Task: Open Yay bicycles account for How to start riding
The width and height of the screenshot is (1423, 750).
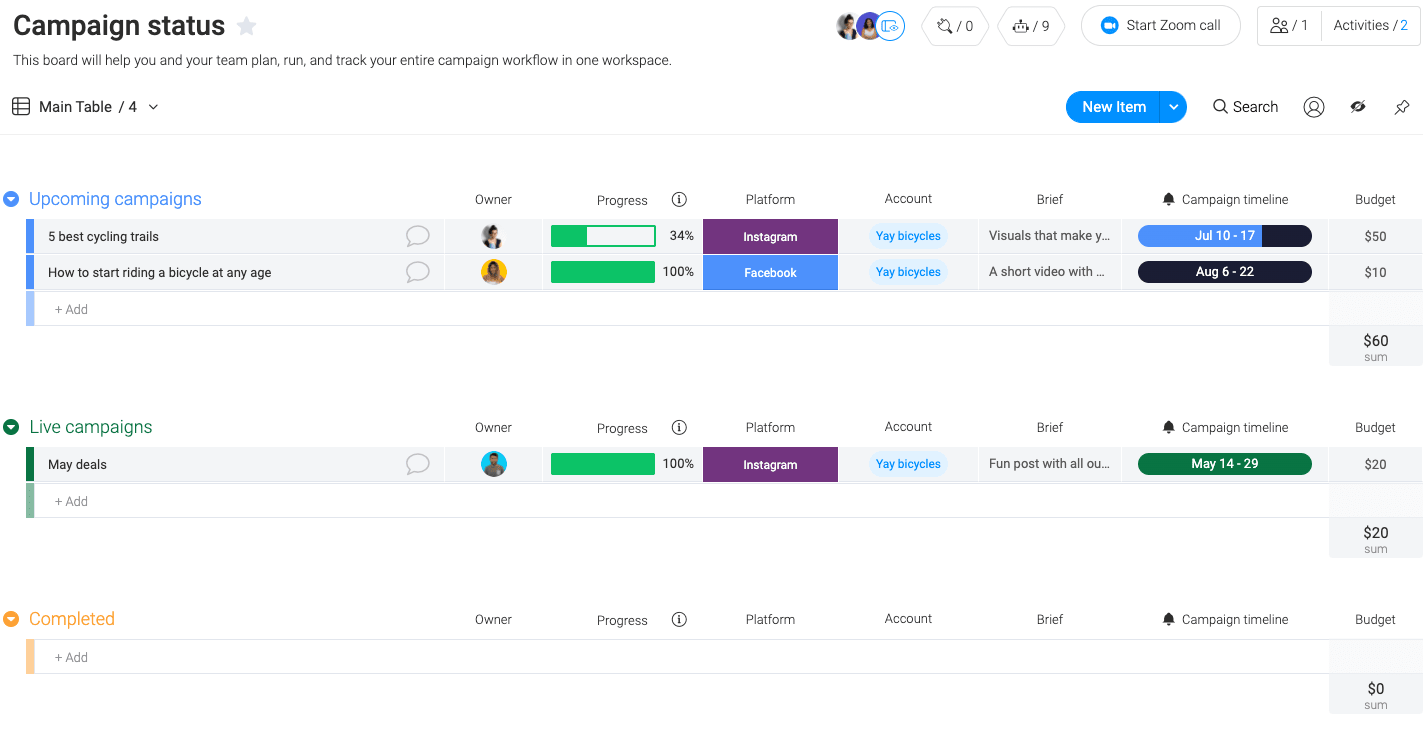Action: (x=908, y=272)
